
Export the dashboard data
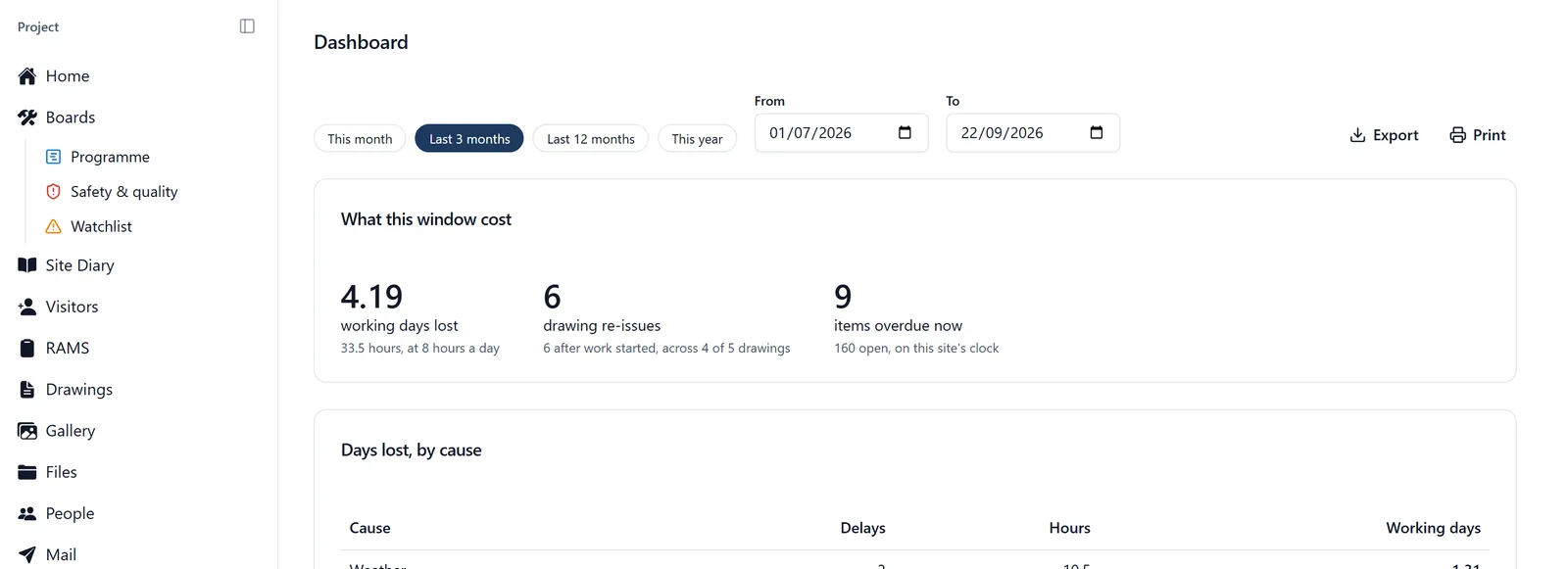(x=1384, y=135)
